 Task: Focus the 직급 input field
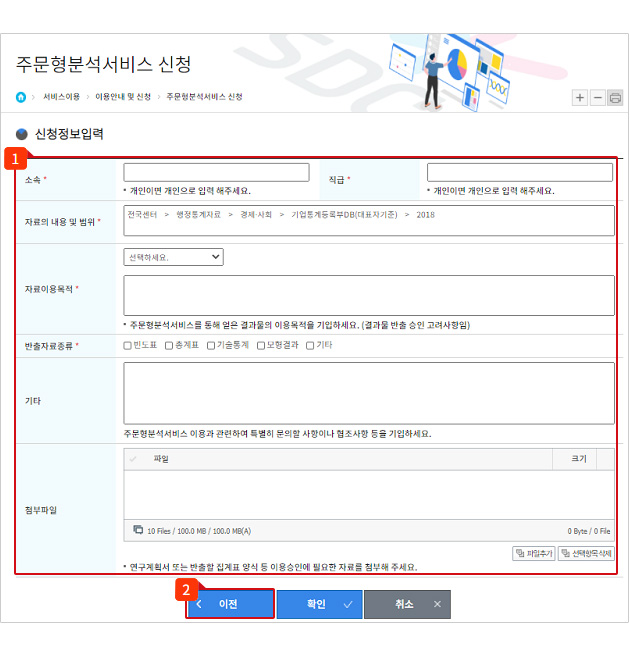point(520,172)
